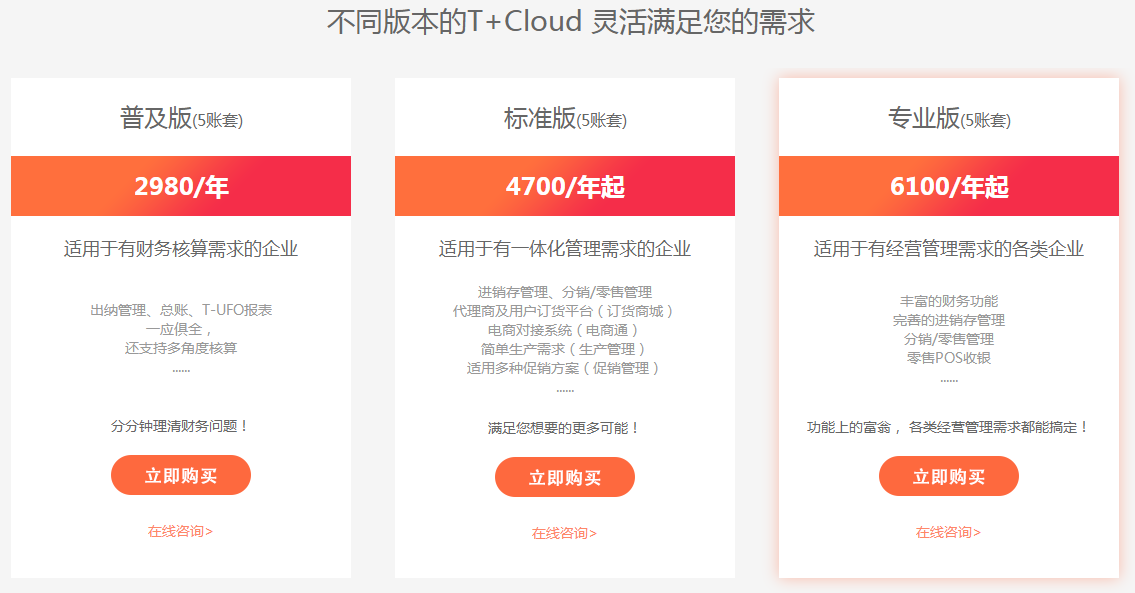Click 立即购买 button for 专业版

pyautogui.click(x=948, y=476)
